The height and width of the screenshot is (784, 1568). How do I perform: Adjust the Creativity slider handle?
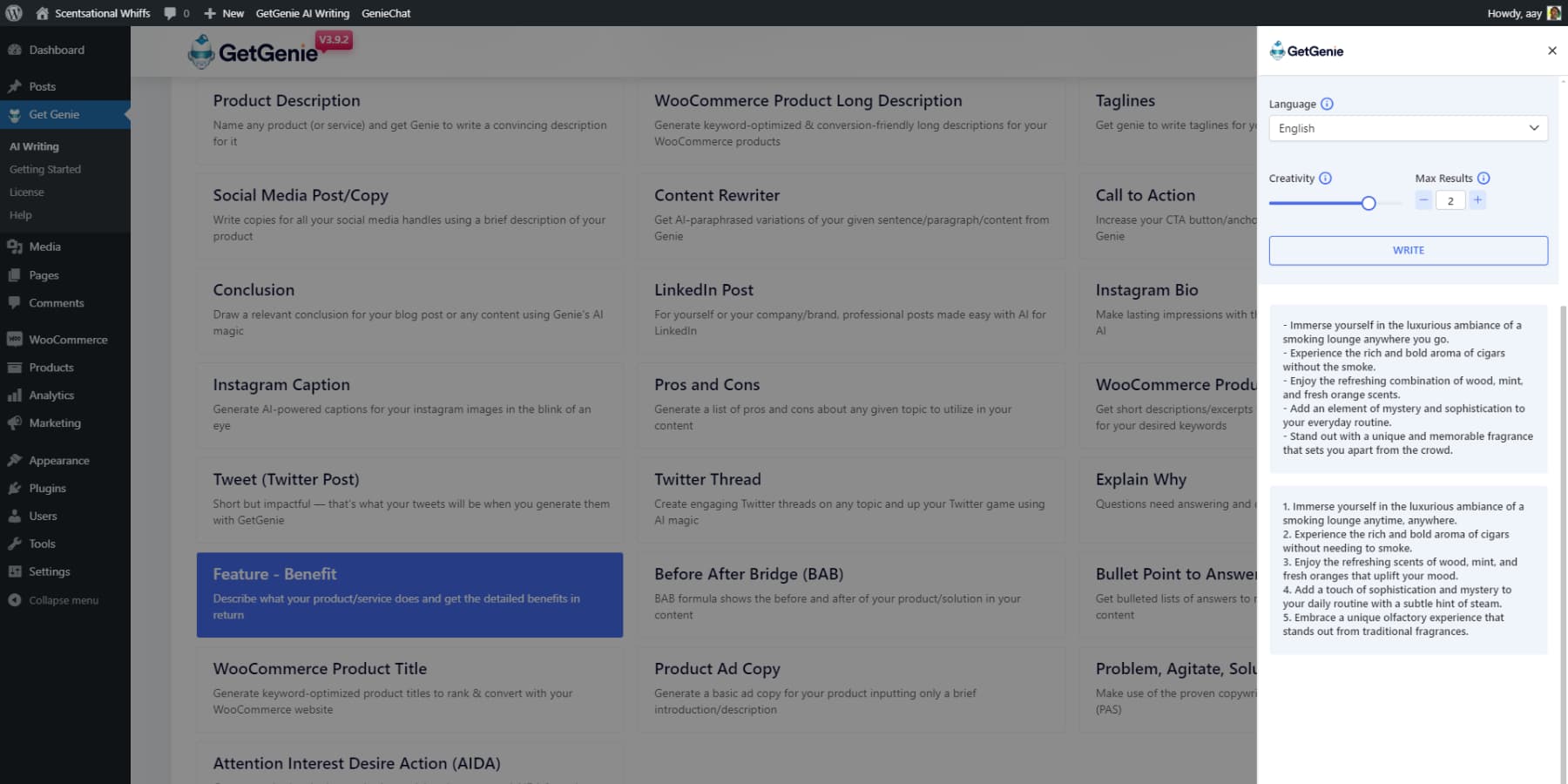click(1369, 202)
